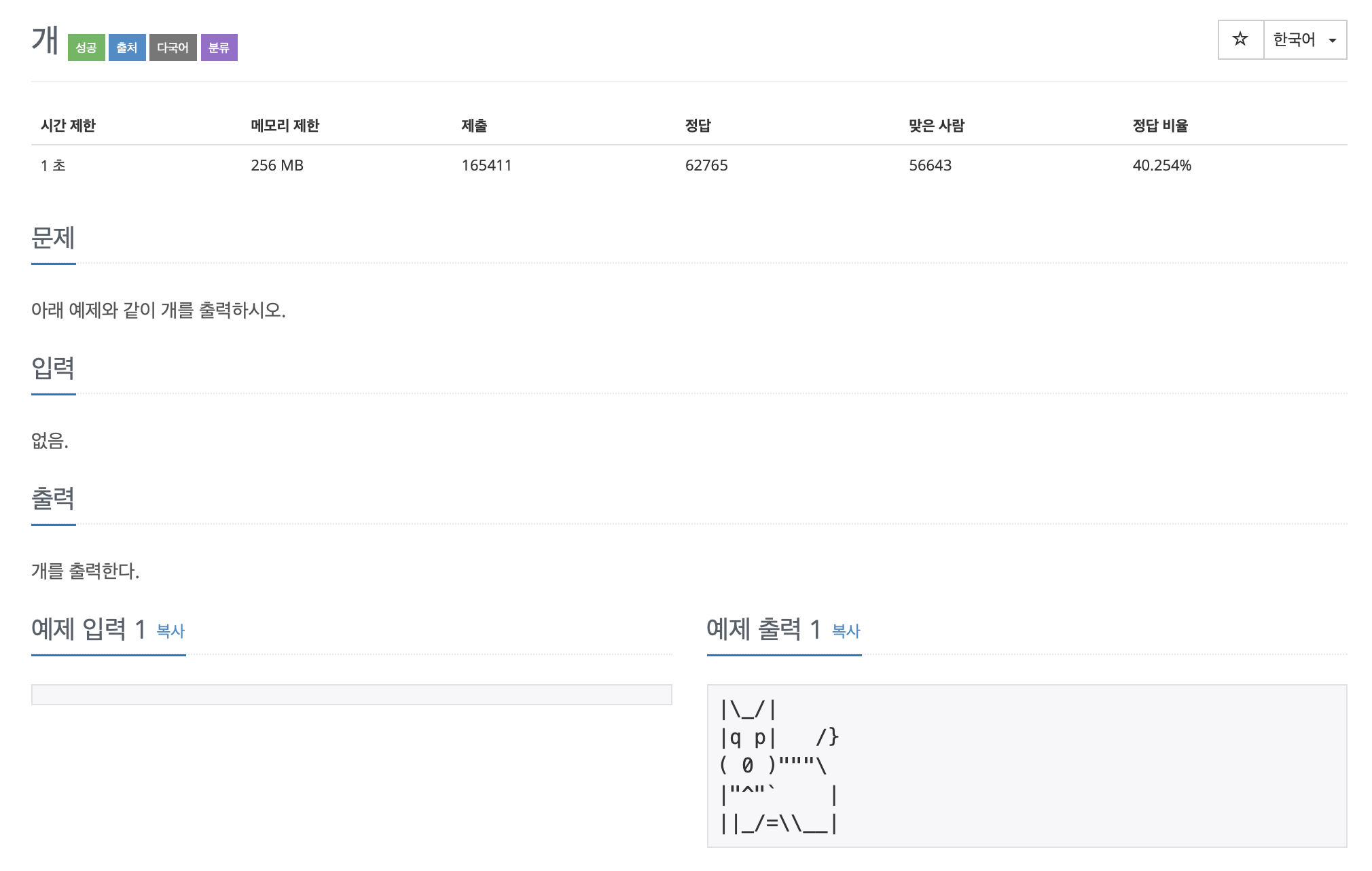Click the 제출 count 165411
The height and width of the screenshot is (871, 1372).
pyautogui.click(x=486, y=165)
